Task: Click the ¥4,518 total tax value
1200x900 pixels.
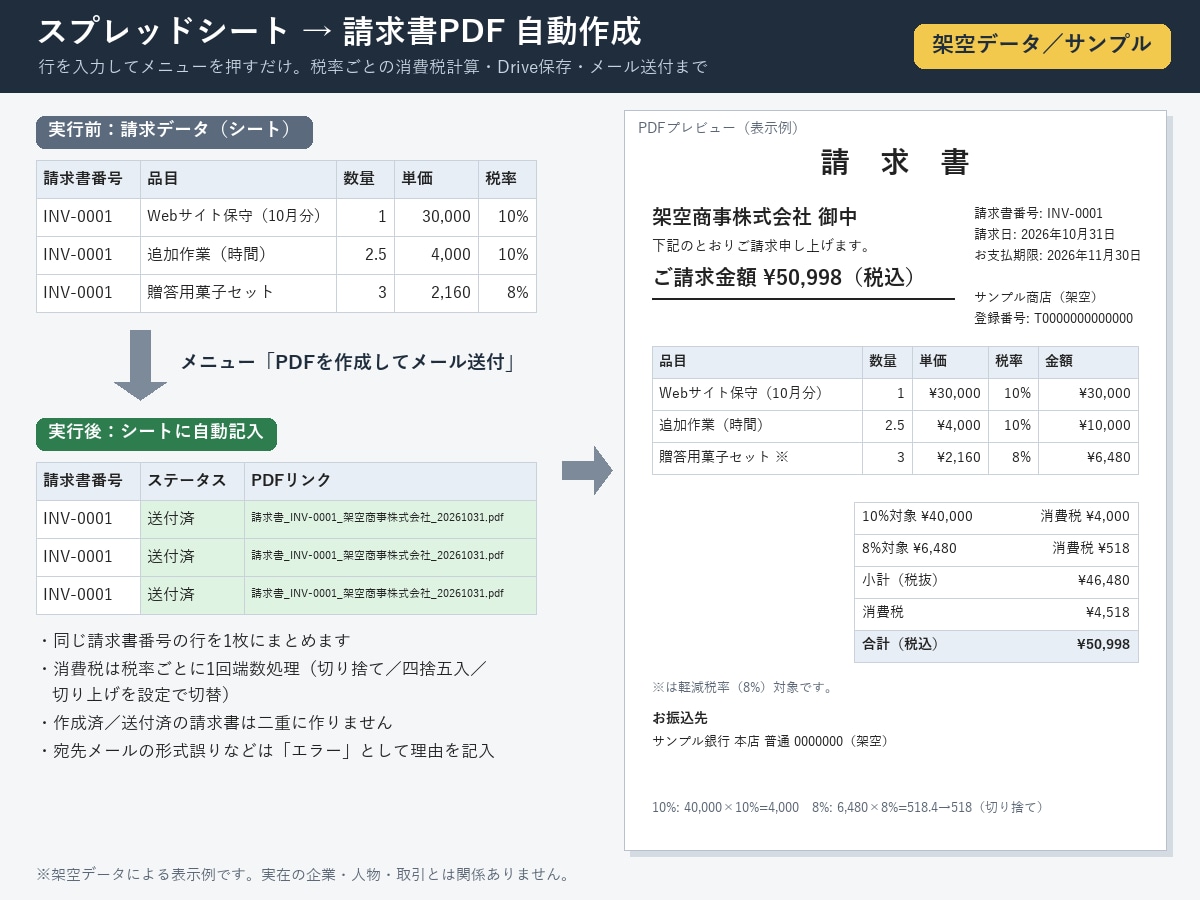Action: point(1108,612)
